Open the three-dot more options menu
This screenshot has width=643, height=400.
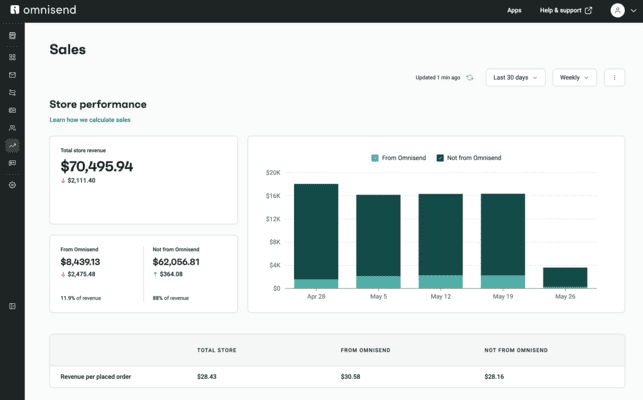tap(614, 77)
